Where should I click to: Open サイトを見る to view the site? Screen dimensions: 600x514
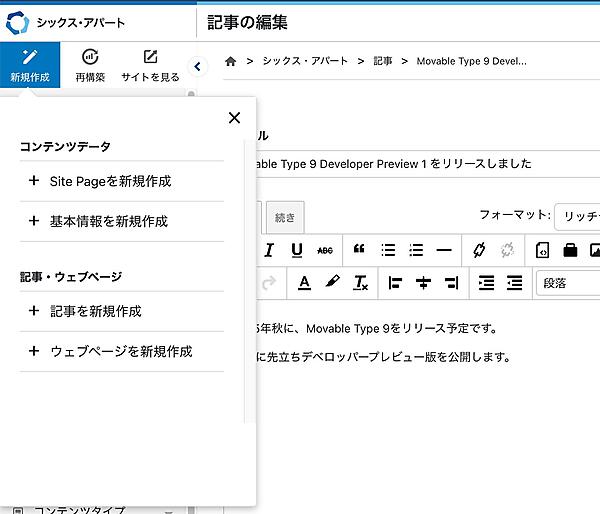tap(150, 66)
